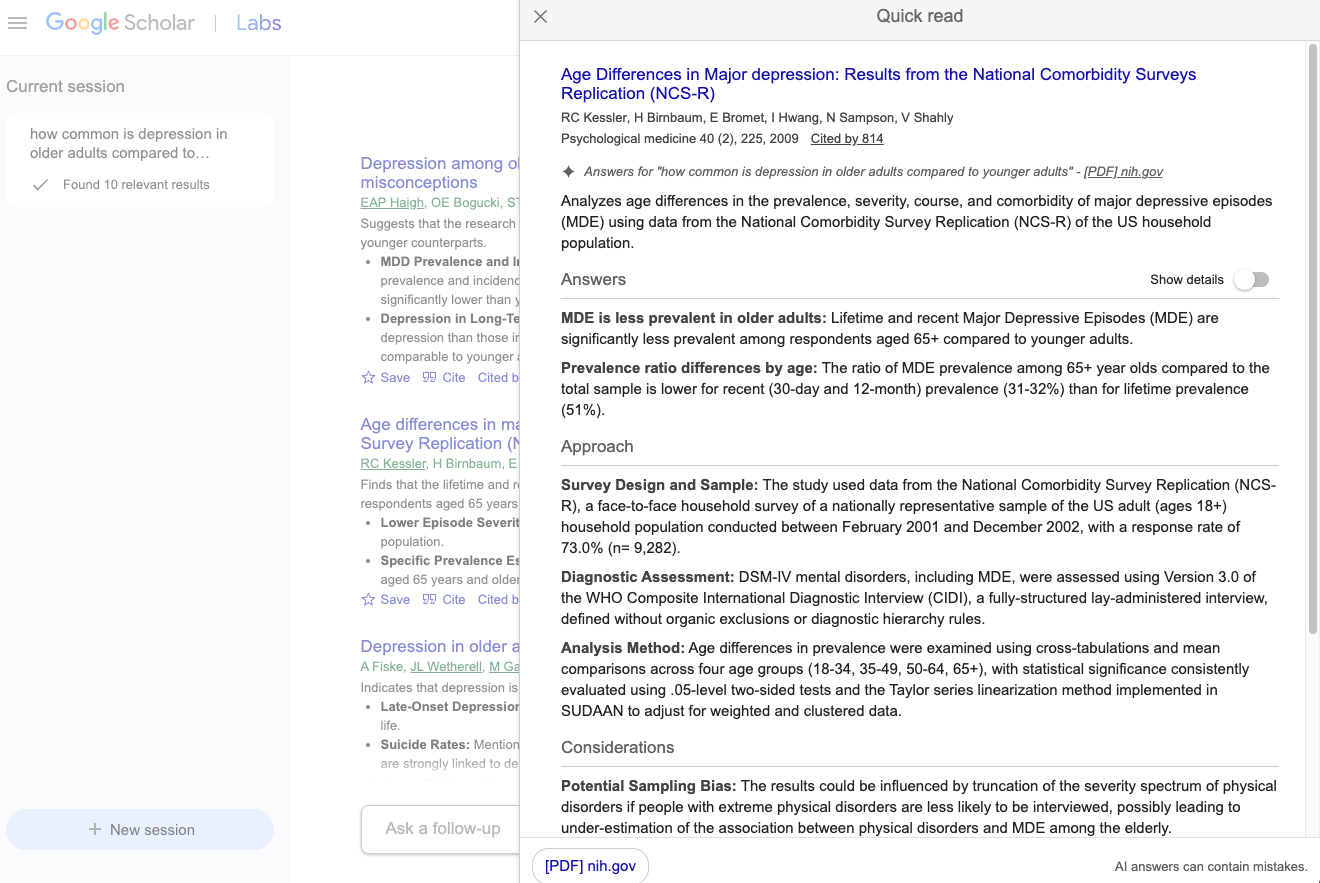Click the checkmark next to Found 10 relevant results
The height and width of the screenshot is (883, 1320).
pos(41,185)
